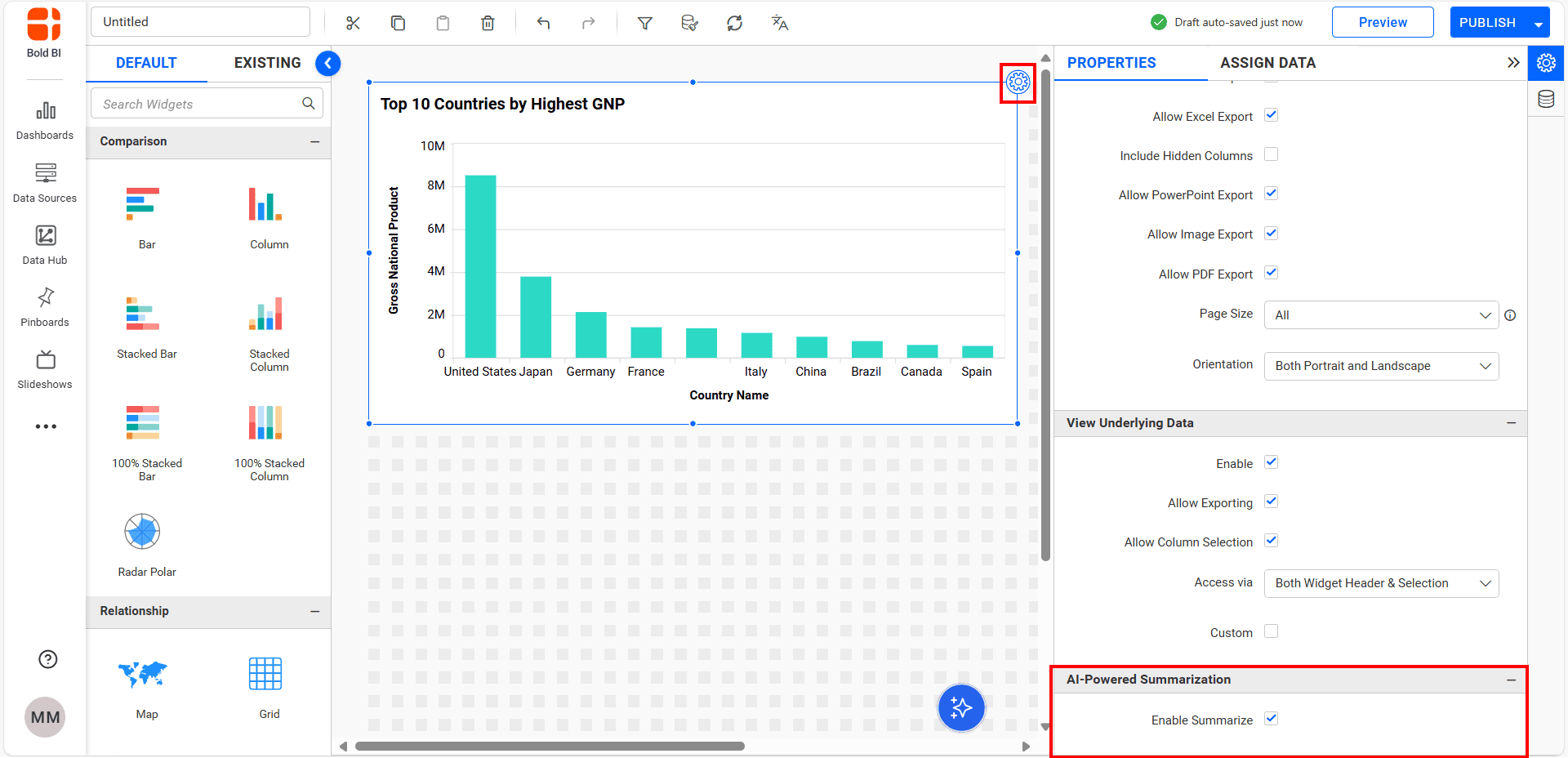The image size is (1568, 758).
Task: Click the Undo arrow icon
Action: click(x=543, y=23)
